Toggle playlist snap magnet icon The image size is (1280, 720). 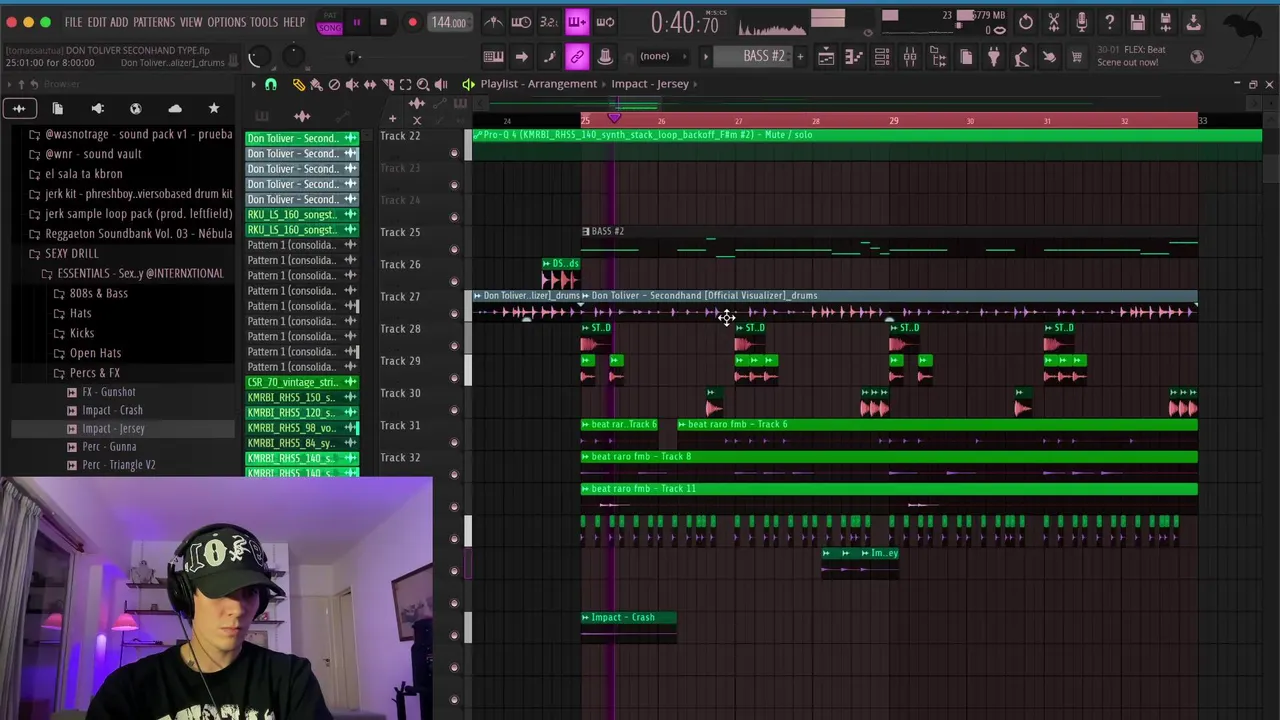coord(270,85)
